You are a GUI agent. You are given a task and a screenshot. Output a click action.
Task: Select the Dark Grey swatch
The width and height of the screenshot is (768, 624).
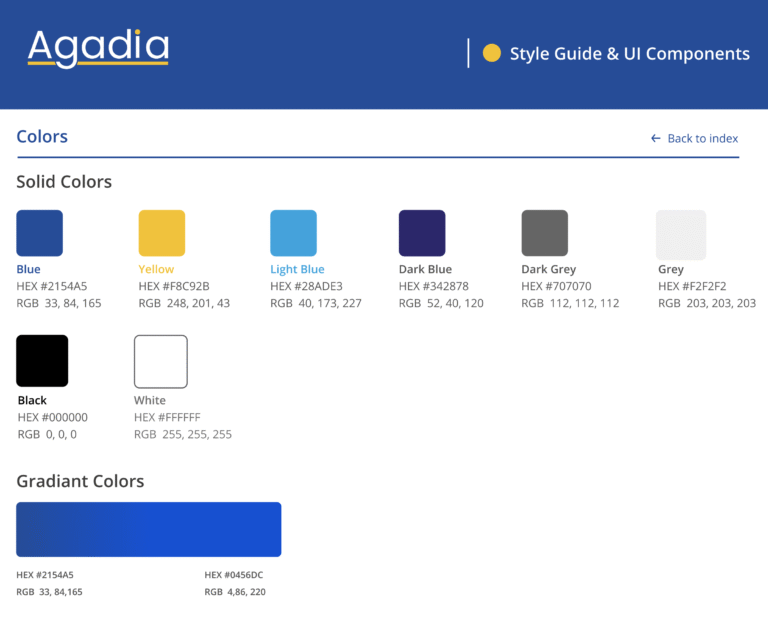[544, 233]
